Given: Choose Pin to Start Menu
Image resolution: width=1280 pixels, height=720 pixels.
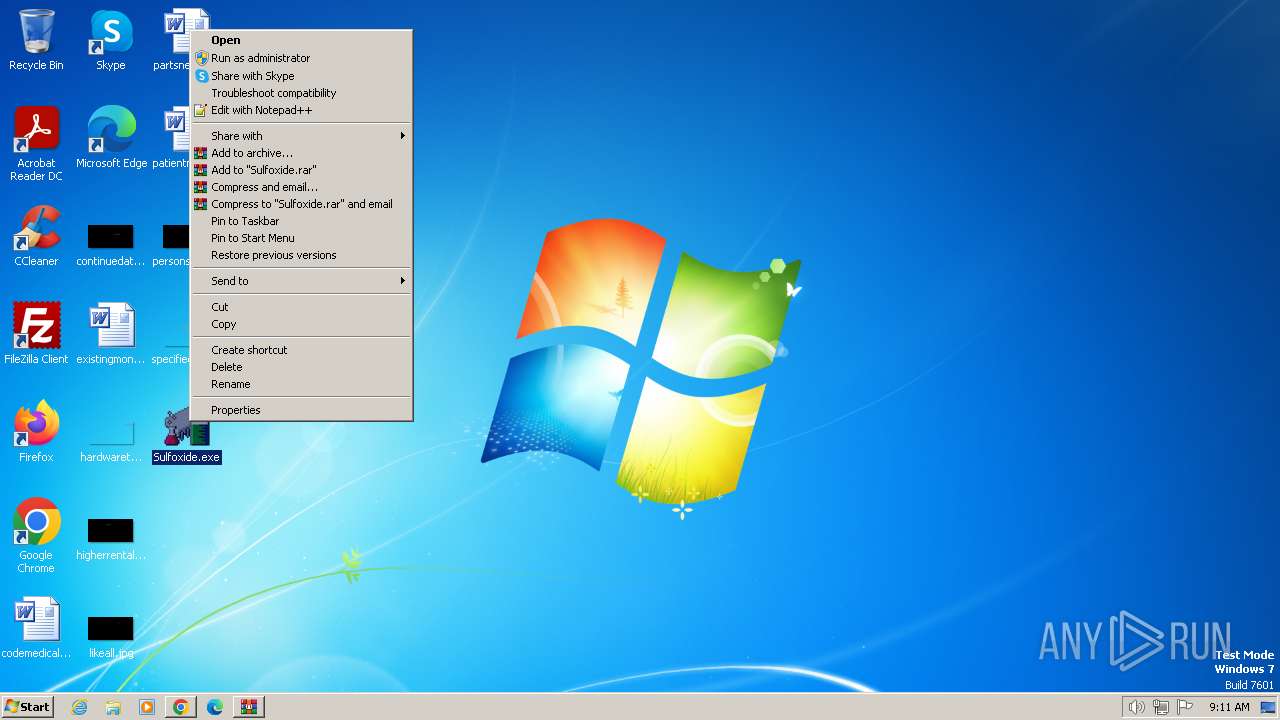Looking at the screenshot, I should [301, 238].
